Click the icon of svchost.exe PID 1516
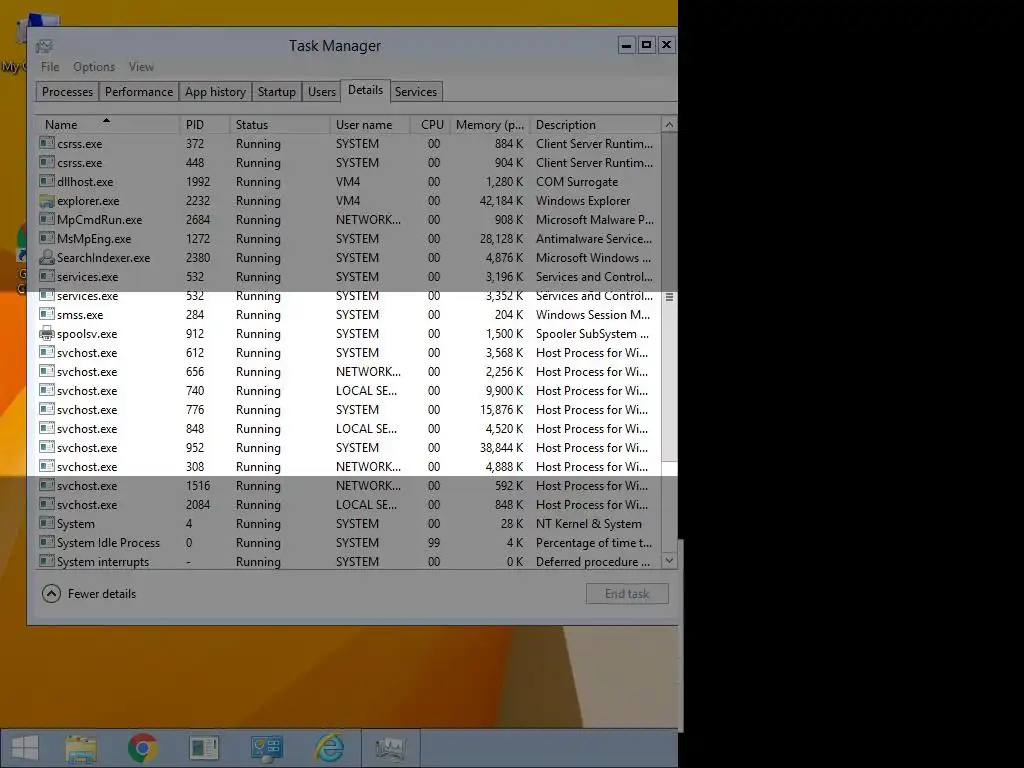The image size is (1024, 768). coord(46,485)
